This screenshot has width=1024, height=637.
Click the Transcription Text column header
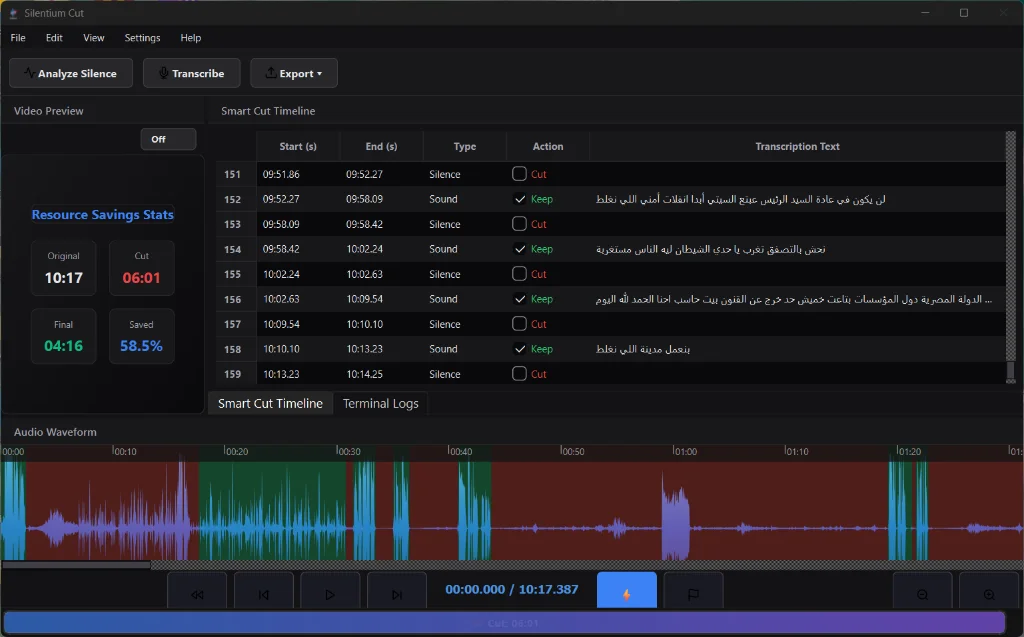(x=797, y=146)
